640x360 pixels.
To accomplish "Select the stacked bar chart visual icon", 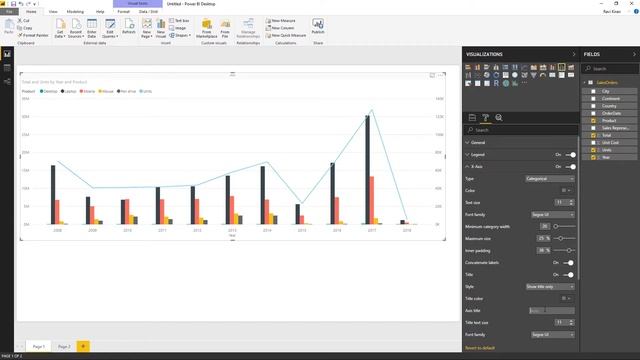I will [468, 67].
